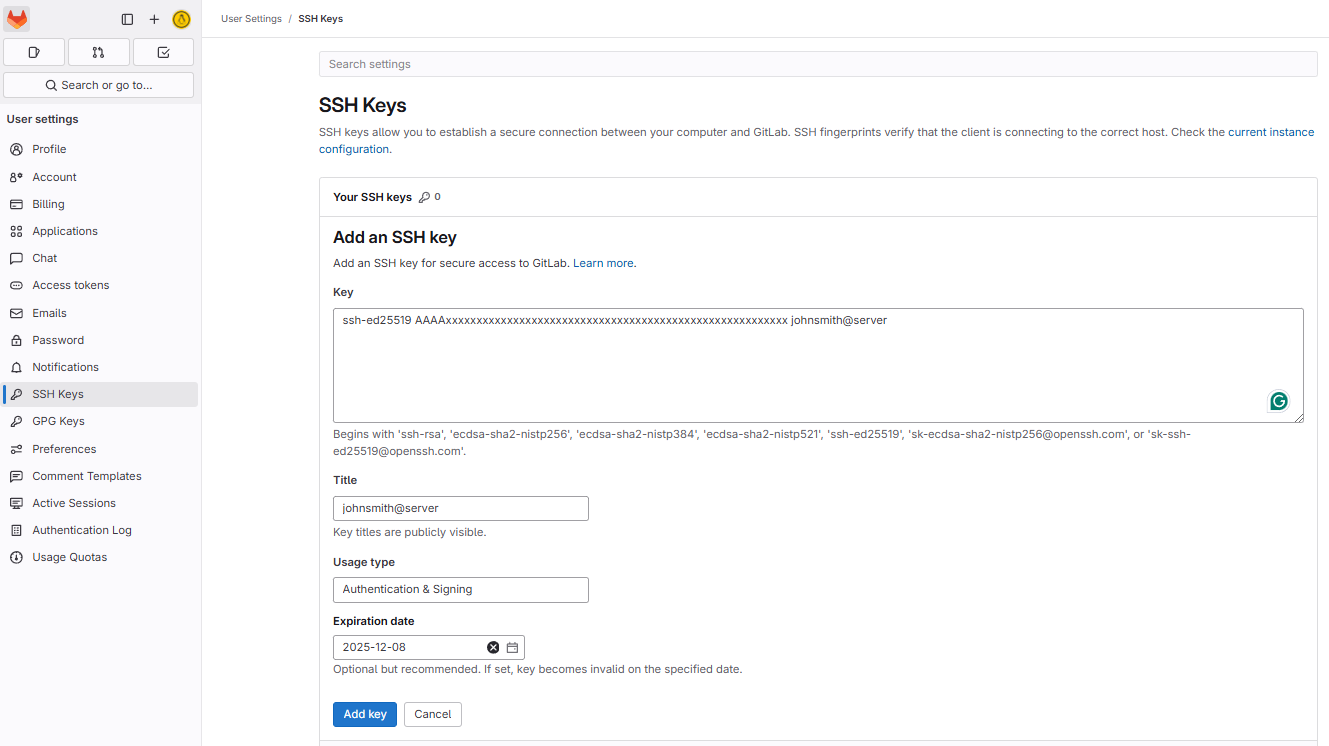Screen dimensions: 1329x746
Task: Toggle the sidebar collapse icon
Action: tap(127, 19)
